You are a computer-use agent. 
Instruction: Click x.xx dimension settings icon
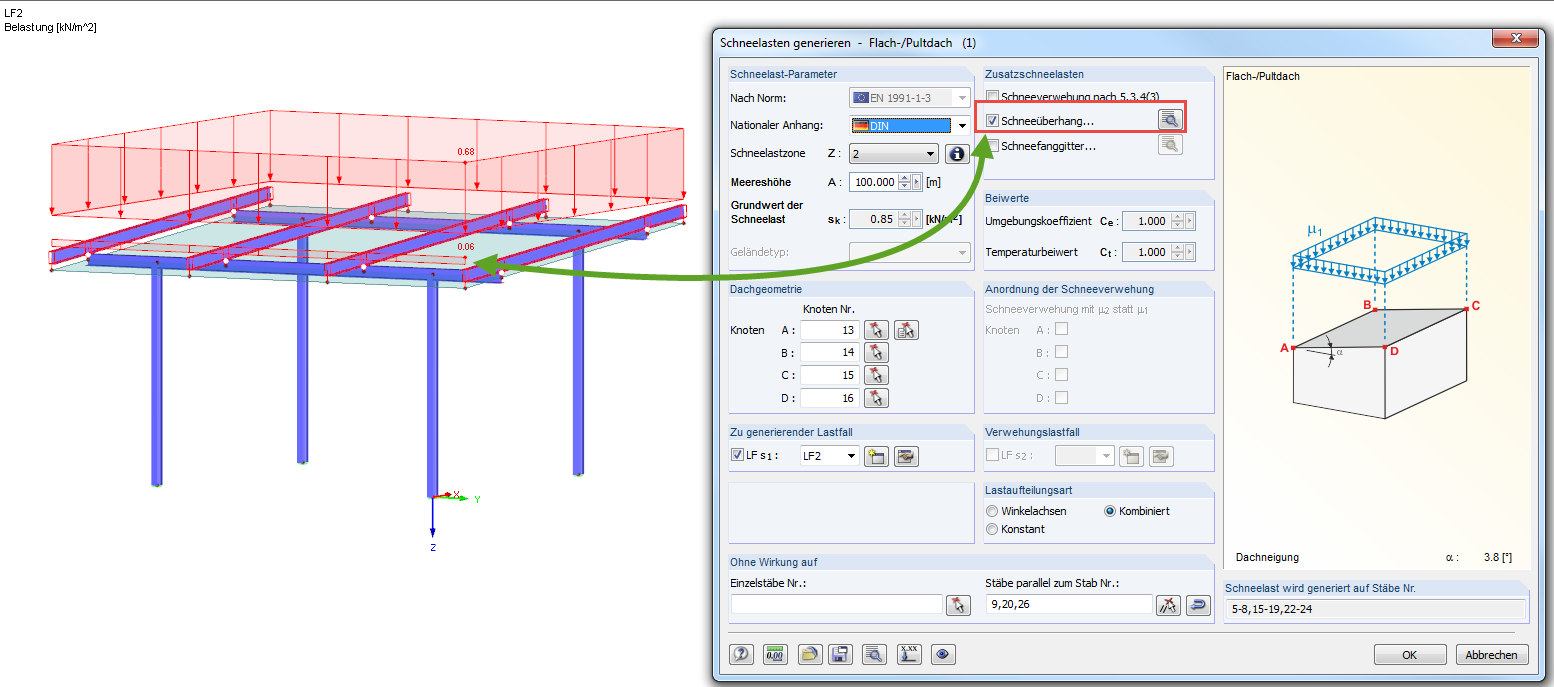[x=908, y=655]
